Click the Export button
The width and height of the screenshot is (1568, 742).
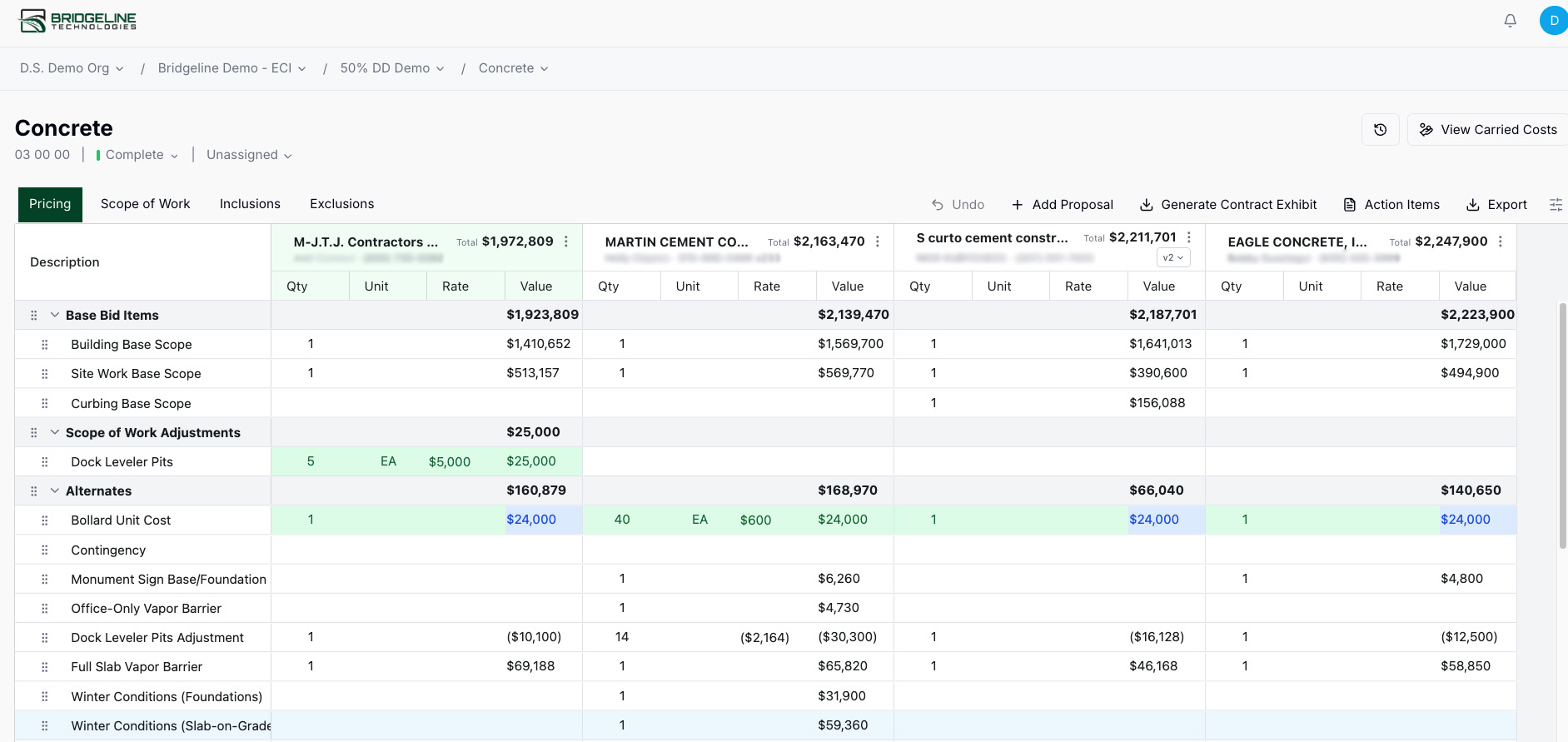(x=1496, y=205)
